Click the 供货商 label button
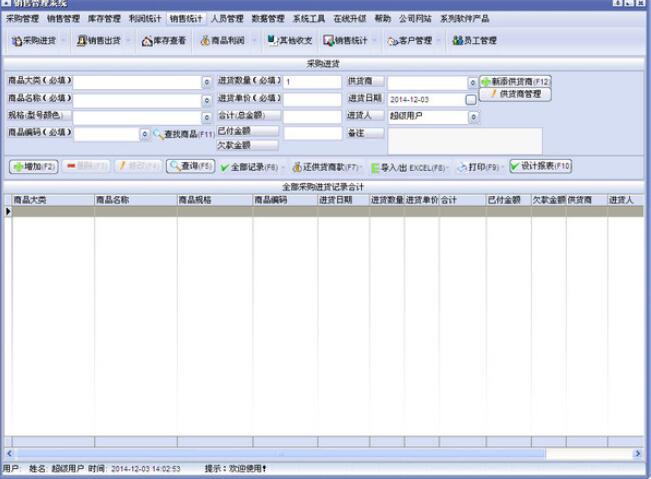This screenshot has height=479, width=651. pyautogui.click(x=365, y=81)
